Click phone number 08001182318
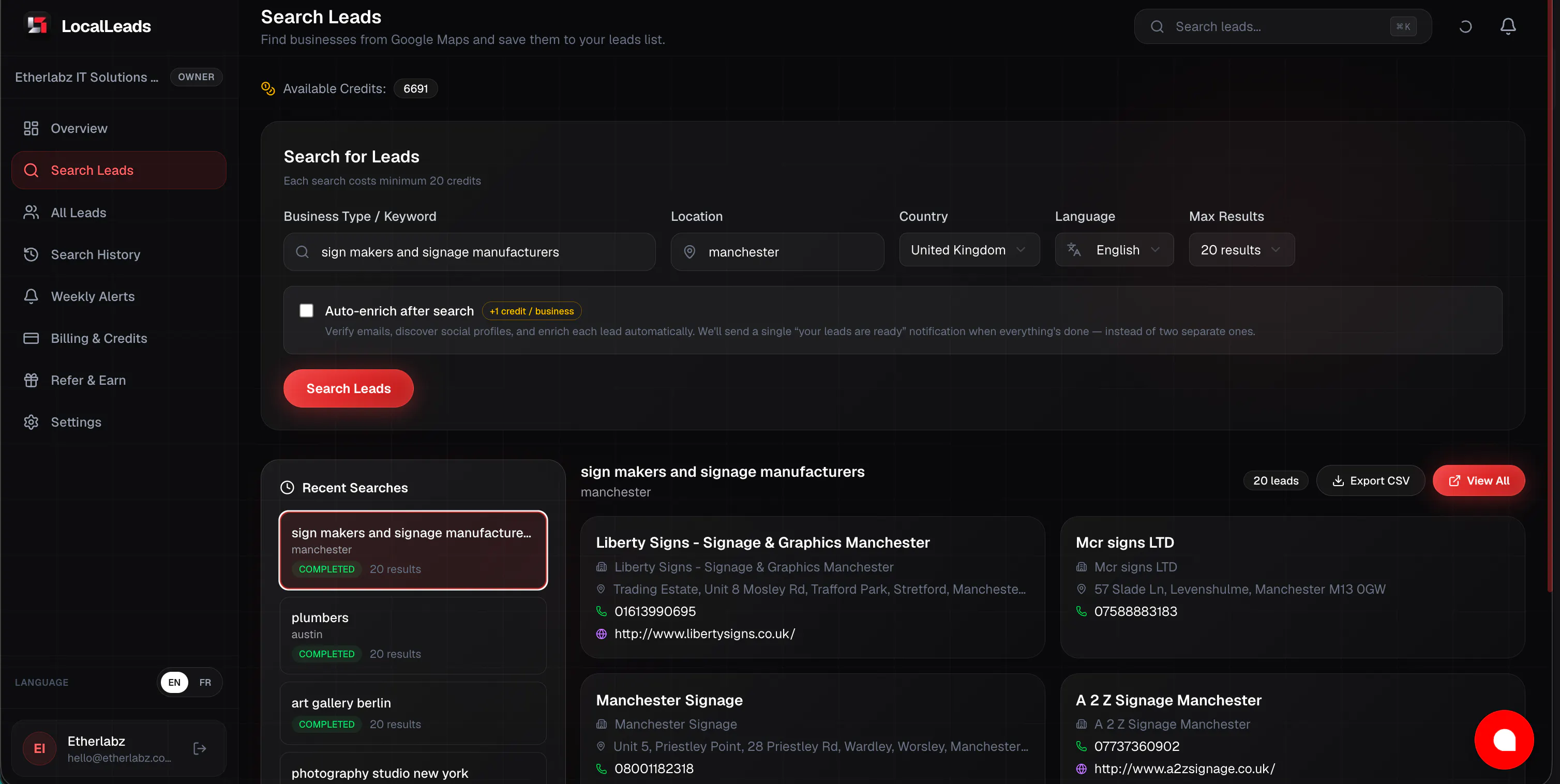Image resolution: width=1560 pixels, height=784 pixels. tap(653, 769)
